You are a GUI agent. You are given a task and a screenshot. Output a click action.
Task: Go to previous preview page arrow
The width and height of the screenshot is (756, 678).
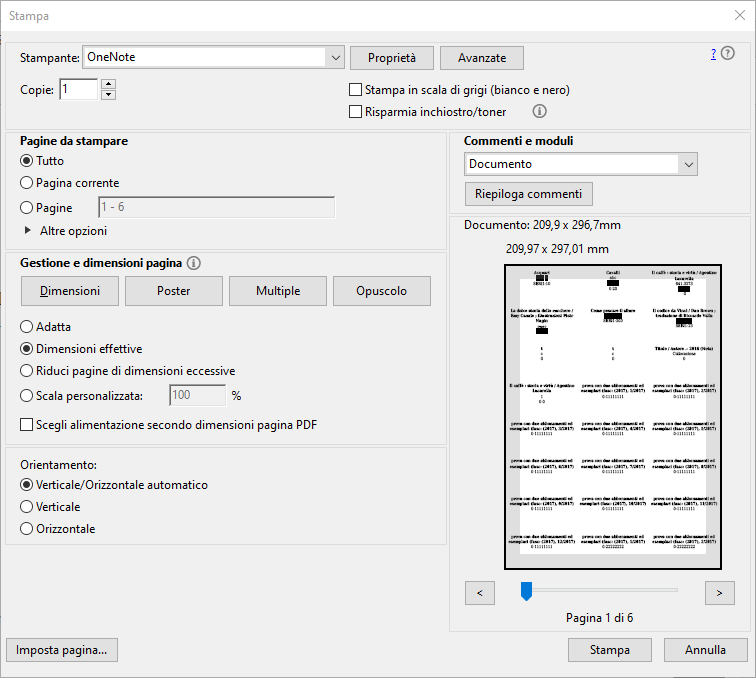[x=480, y=593]
